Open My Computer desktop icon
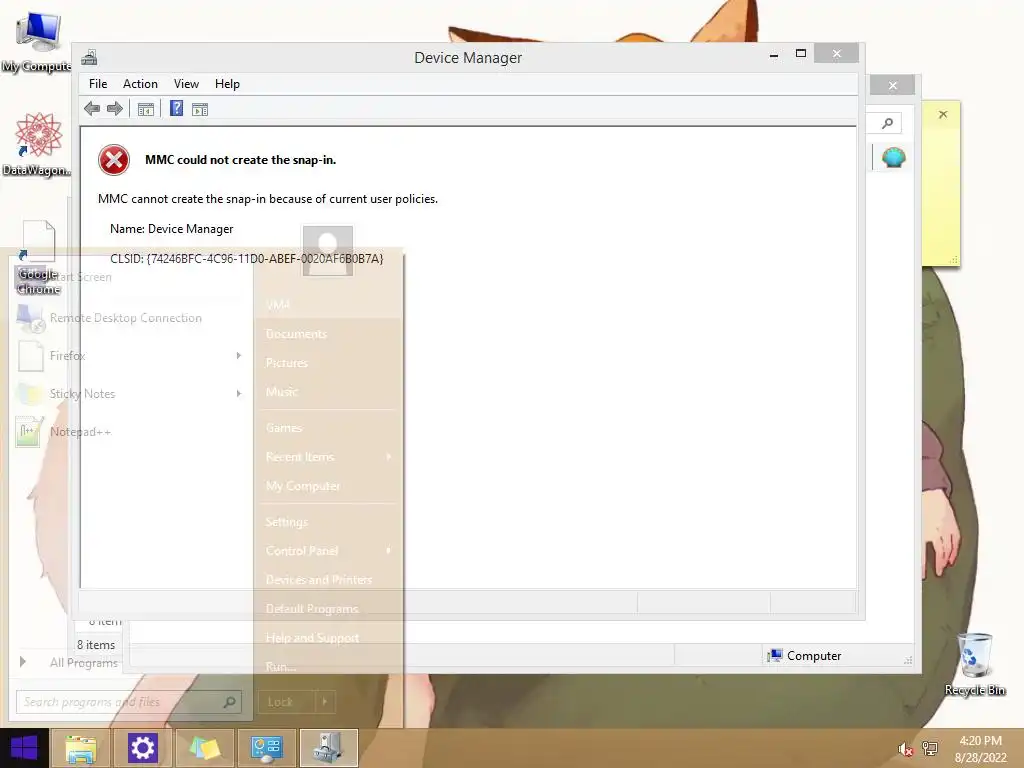This screenshot has height=768, width=1024. pyautogui.click(x=37, y=40)
